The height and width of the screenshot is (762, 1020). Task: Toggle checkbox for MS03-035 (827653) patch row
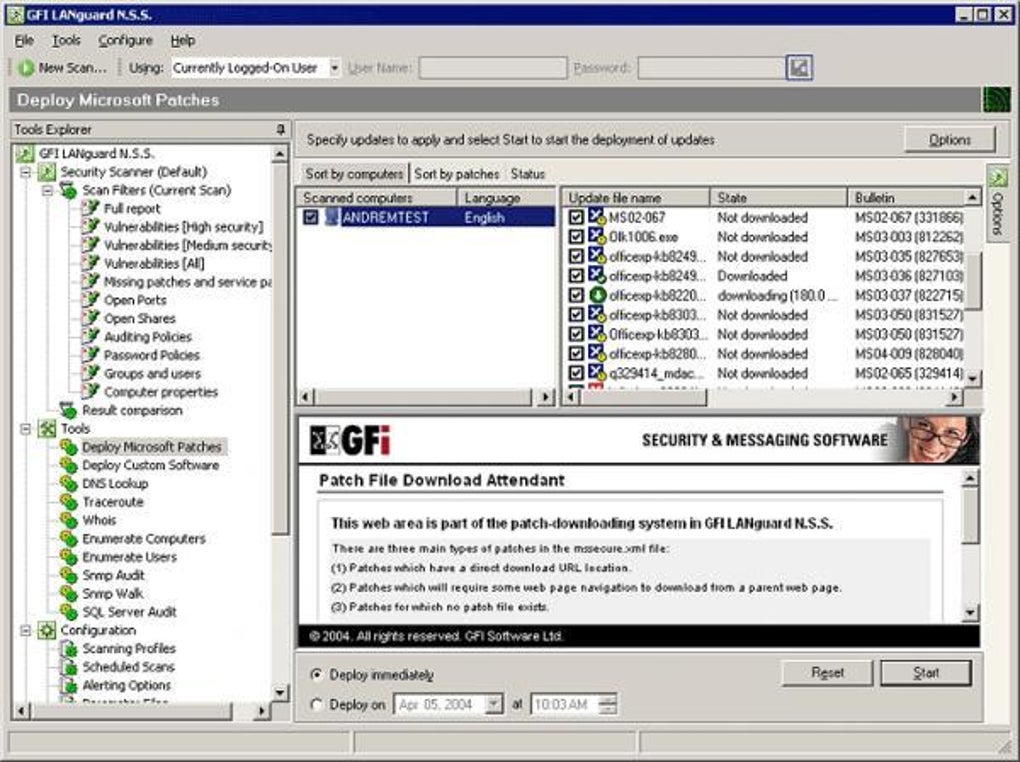tap(576, 256)
